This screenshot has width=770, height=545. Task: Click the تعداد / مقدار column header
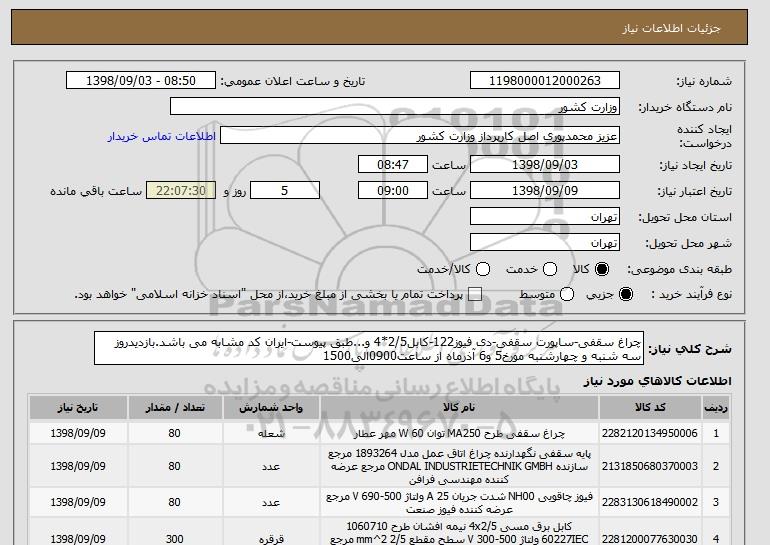click(175, 408)
